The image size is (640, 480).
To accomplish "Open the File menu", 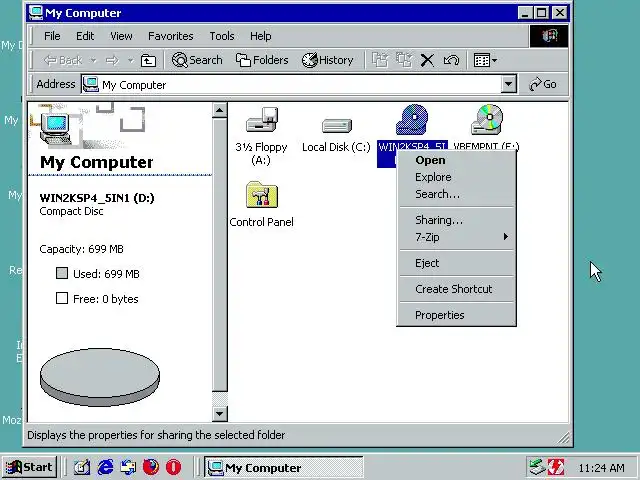I will point(52,36).
